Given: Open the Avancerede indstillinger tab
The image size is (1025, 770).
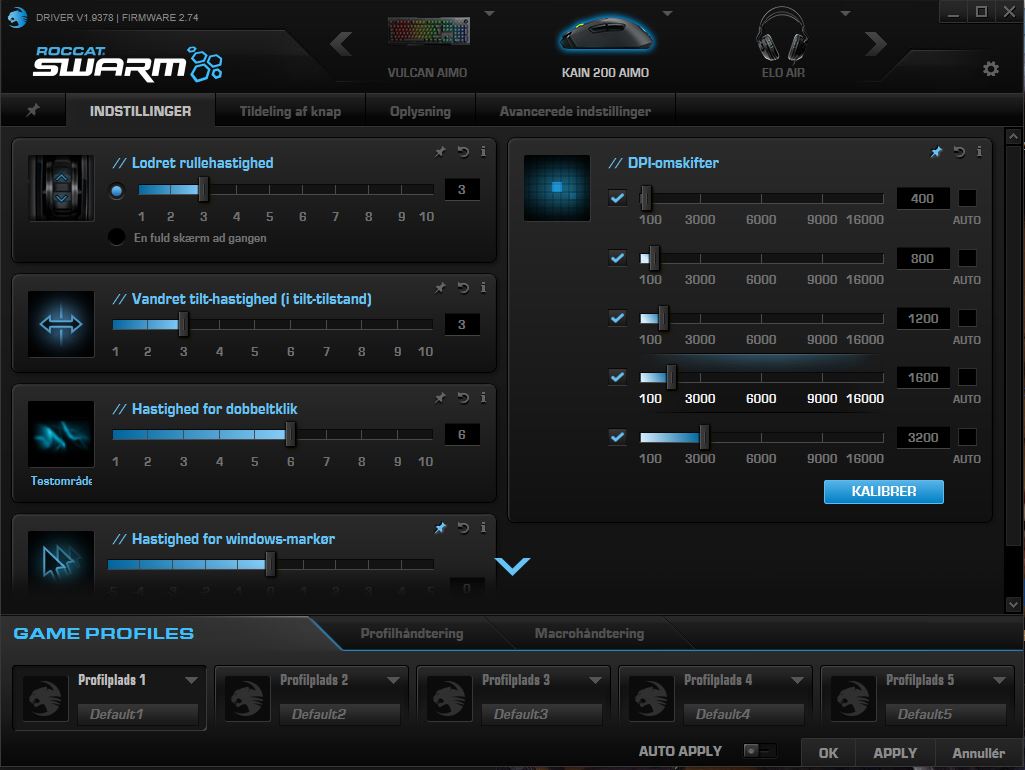Looking at the screenshot, I should point(575,110).
